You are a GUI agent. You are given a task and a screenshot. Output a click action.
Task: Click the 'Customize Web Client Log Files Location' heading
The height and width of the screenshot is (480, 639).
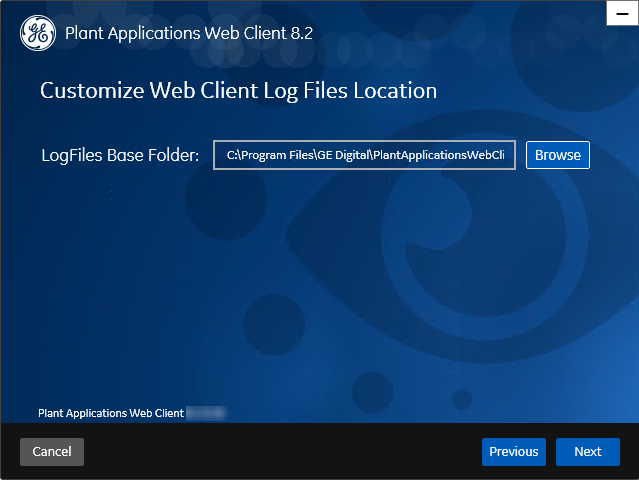(x=238, y=90)
